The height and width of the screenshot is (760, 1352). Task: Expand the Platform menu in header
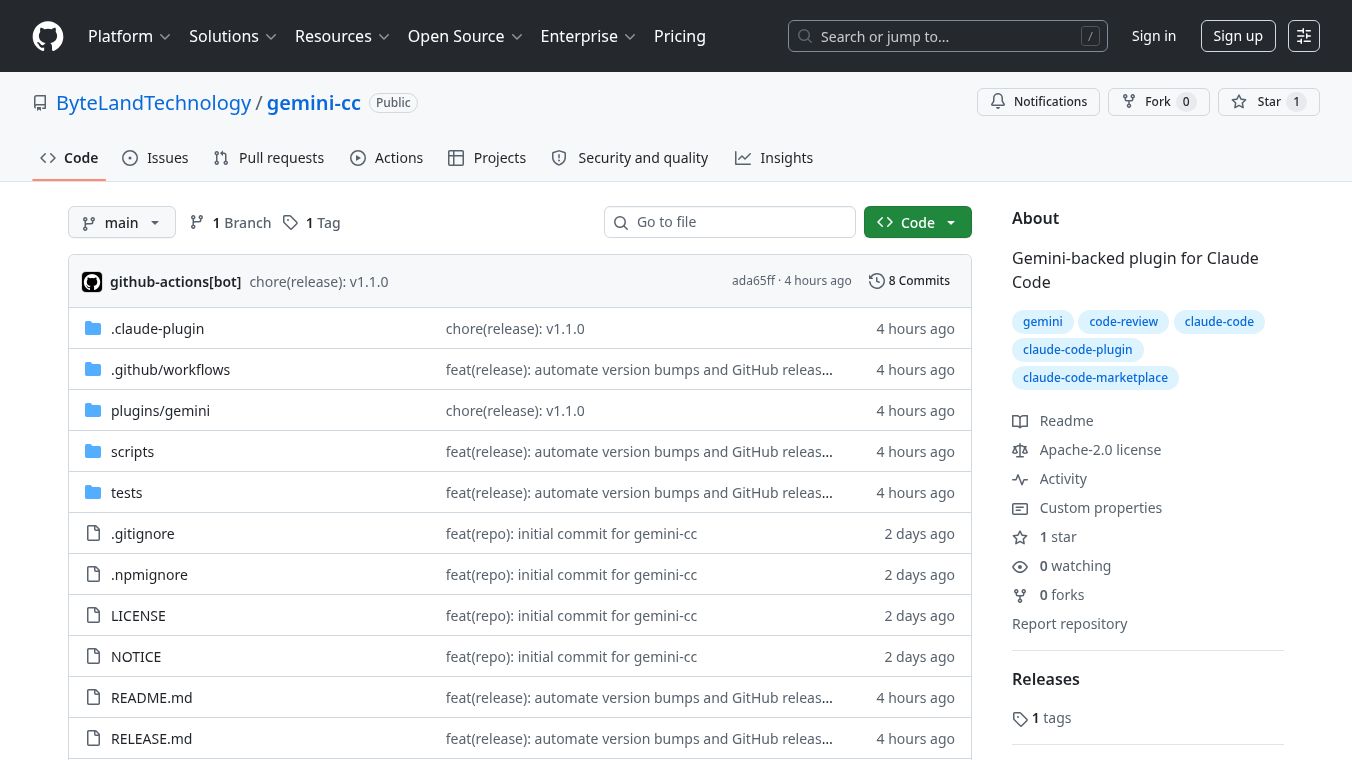tap(129, 36)
